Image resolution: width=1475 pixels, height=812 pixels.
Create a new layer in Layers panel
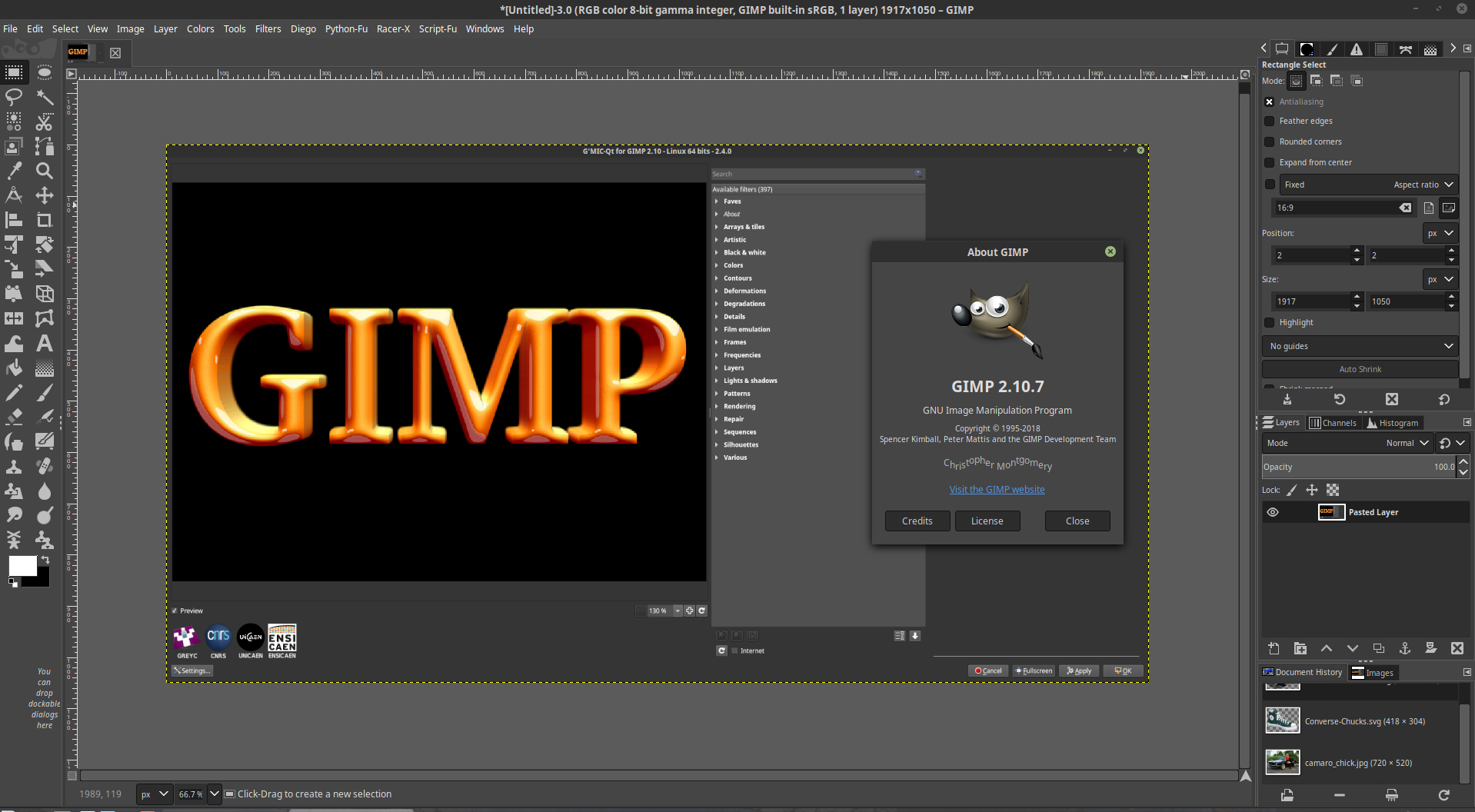(x=1274, y=648)
